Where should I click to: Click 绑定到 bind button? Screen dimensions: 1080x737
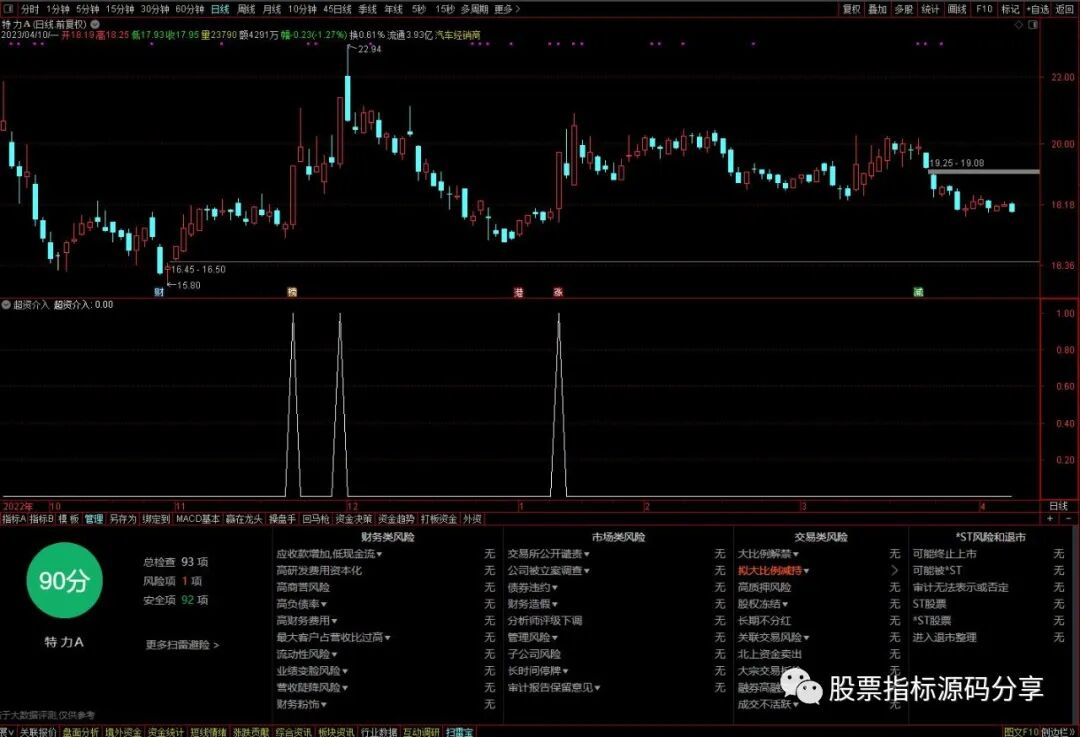(x=156, y=519)
